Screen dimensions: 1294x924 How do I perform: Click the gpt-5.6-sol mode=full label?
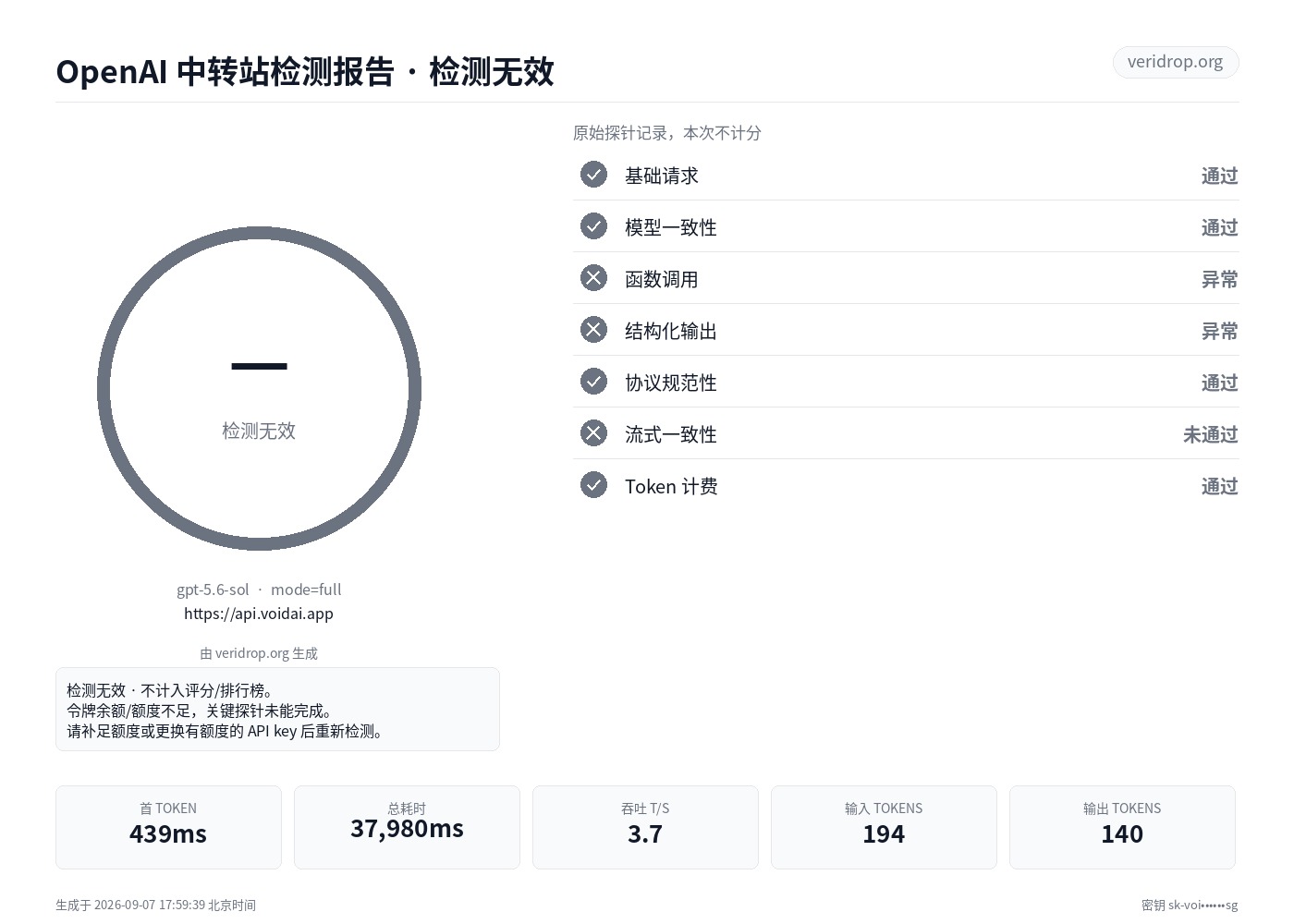click(259, 590)
